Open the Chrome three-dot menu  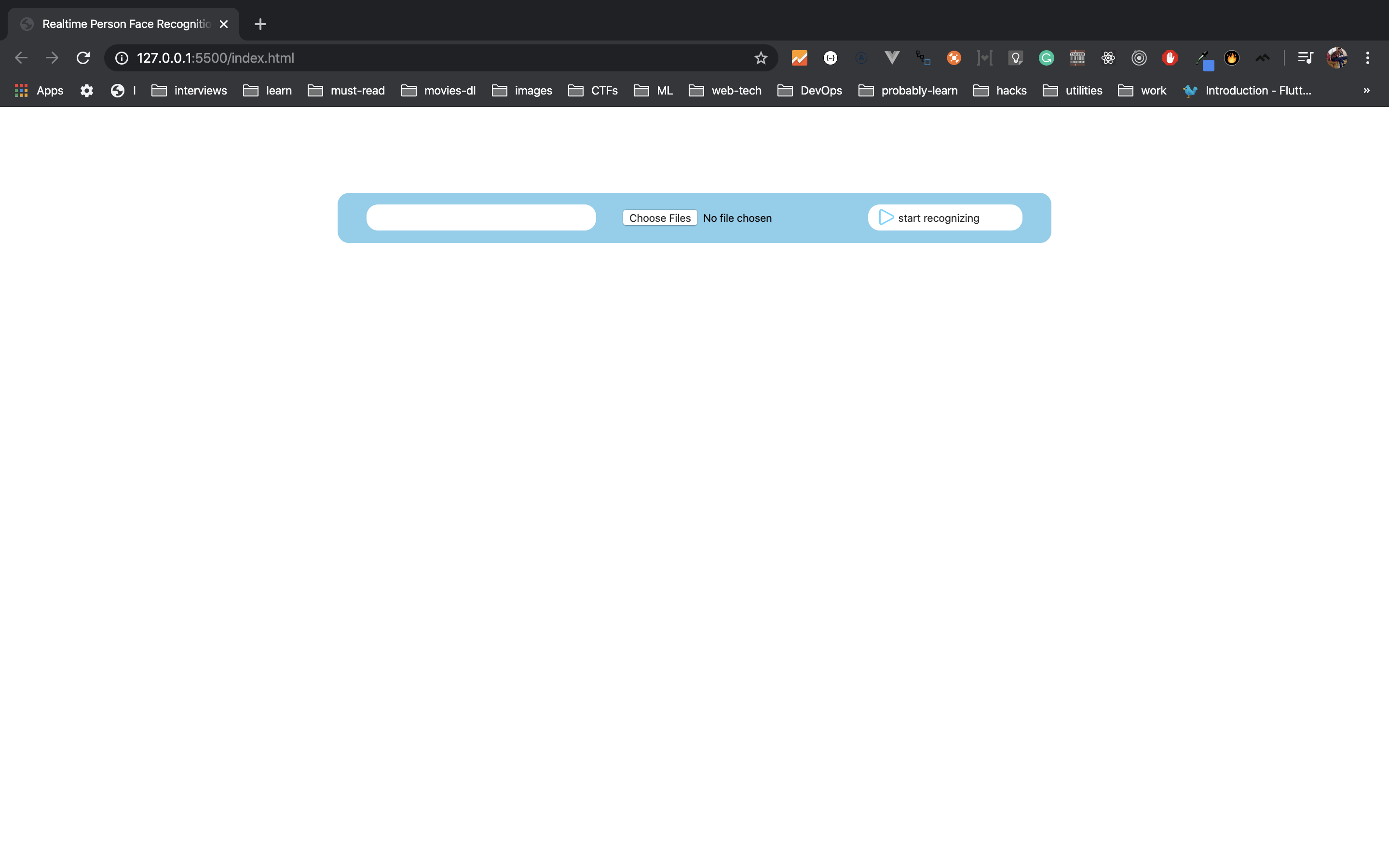[1368, 58]
